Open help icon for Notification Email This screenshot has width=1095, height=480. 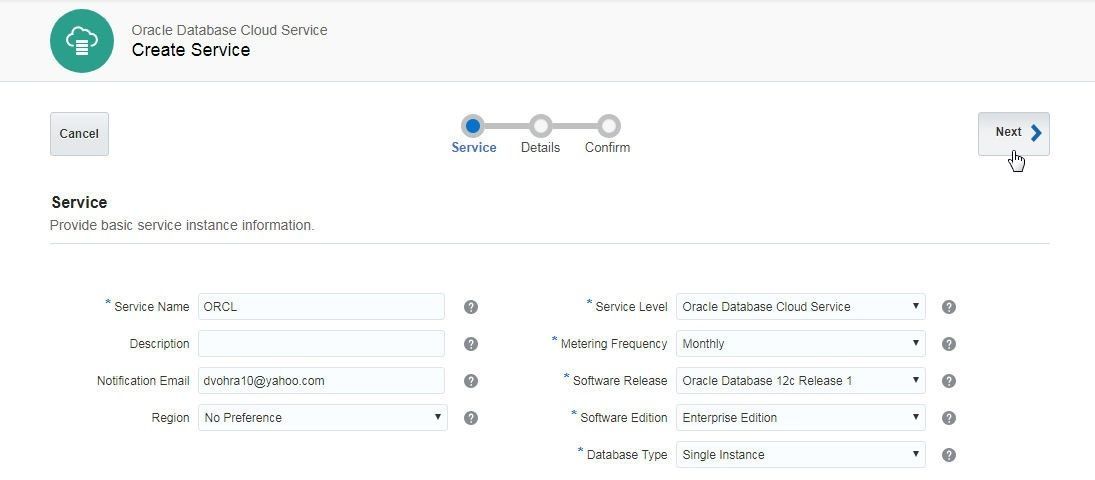point(471,381)
